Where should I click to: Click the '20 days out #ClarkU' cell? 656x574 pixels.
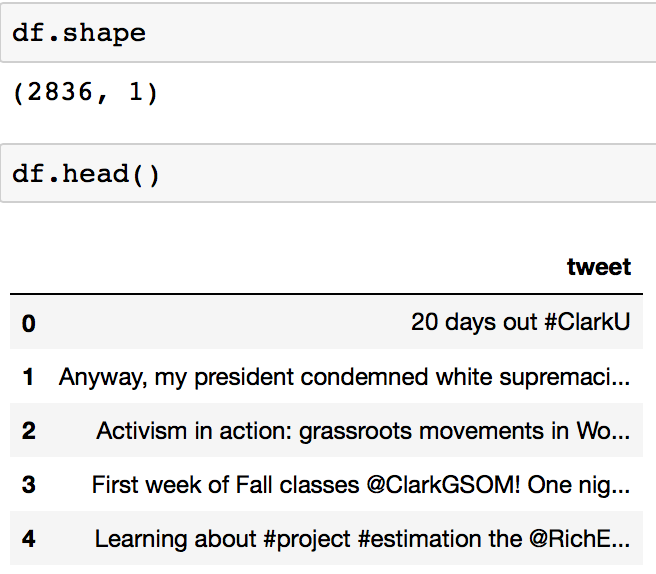point(520,322)
